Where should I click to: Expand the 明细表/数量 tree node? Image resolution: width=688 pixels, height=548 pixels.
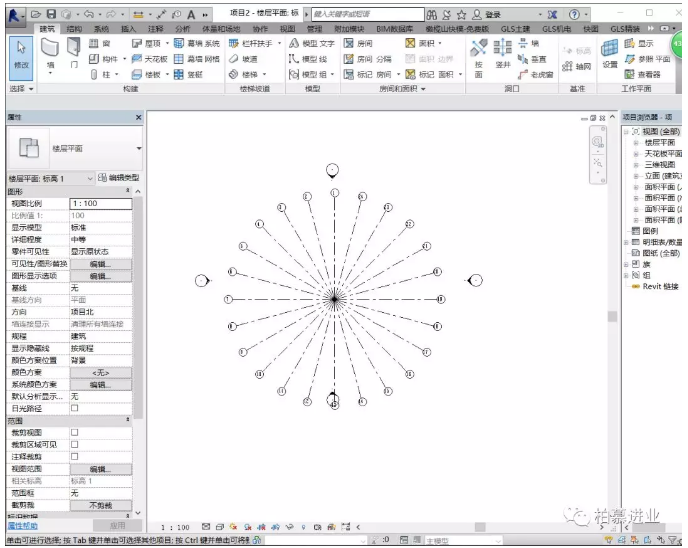(x=627, y=242)
